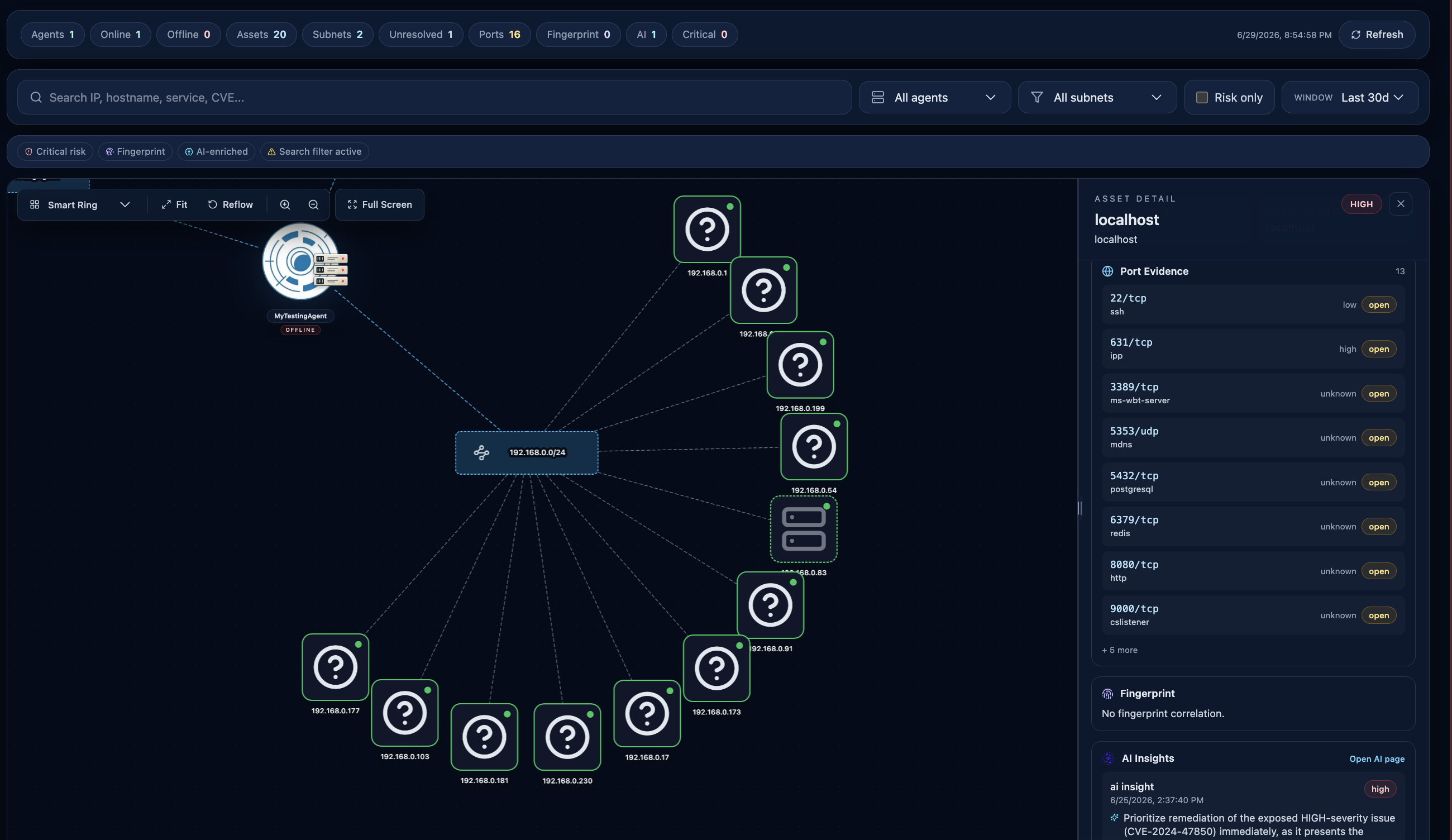The width and height of the screenshot is (1452, 840).
Task: Open the 192.168.0.1 asset node
Action: coord(707,230)
